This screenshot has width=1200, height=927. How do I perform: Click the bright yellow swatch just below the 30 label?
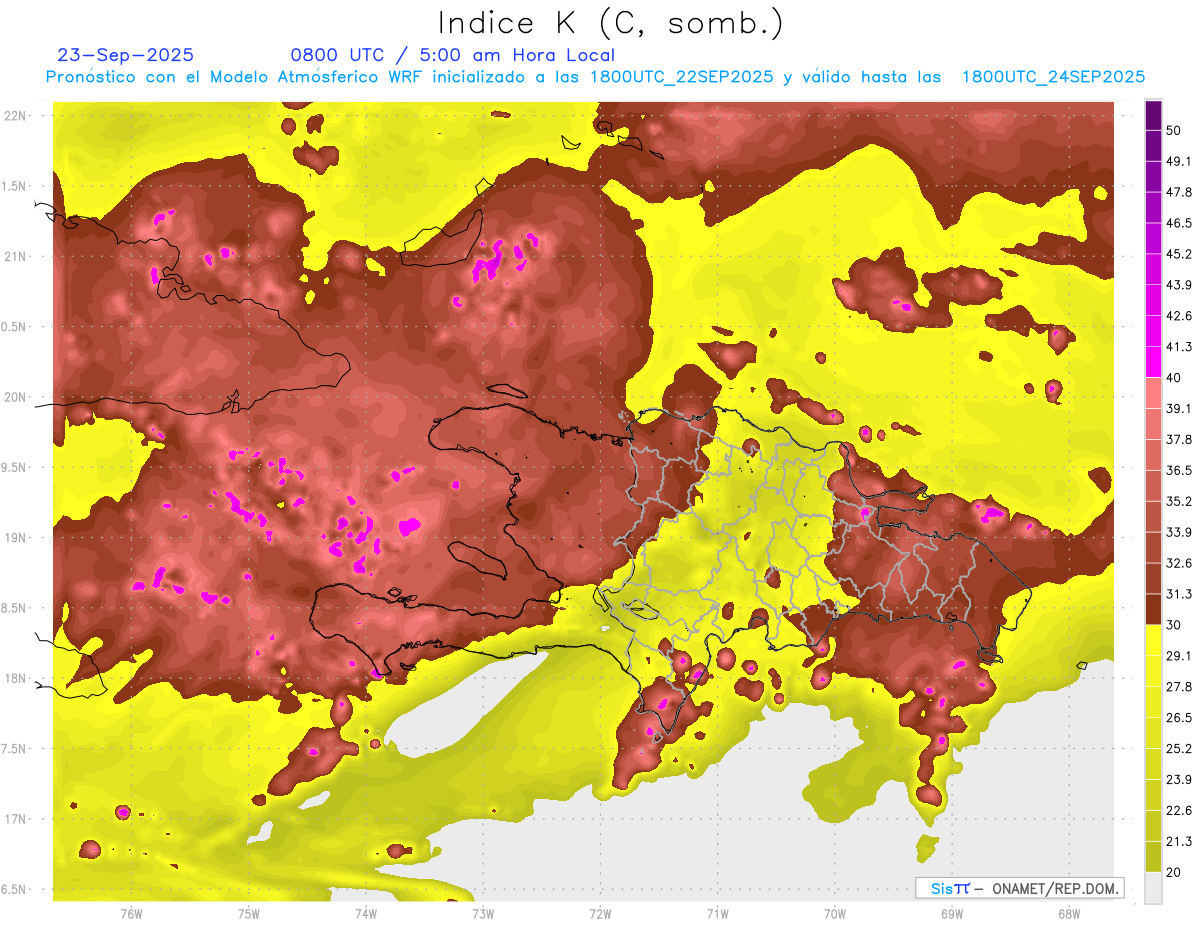(1153, 641)
